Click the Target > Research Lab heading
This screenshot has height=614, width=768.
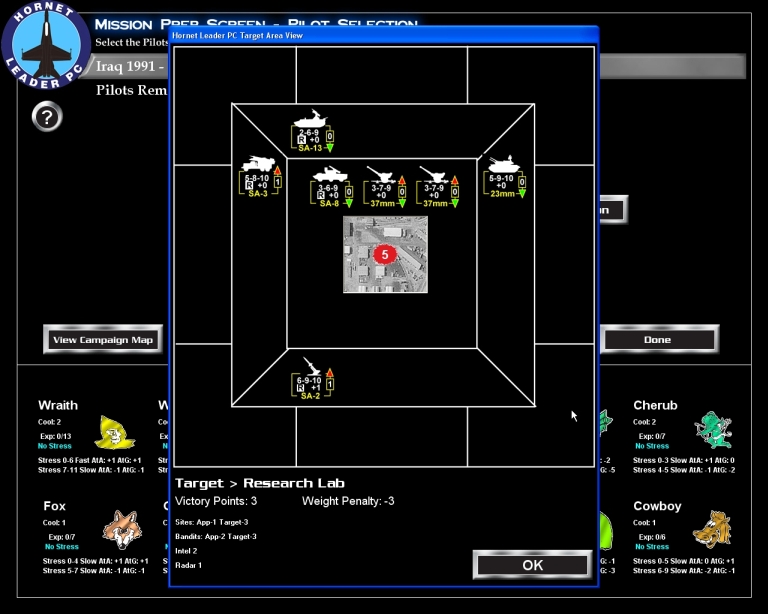coord(260,483)
